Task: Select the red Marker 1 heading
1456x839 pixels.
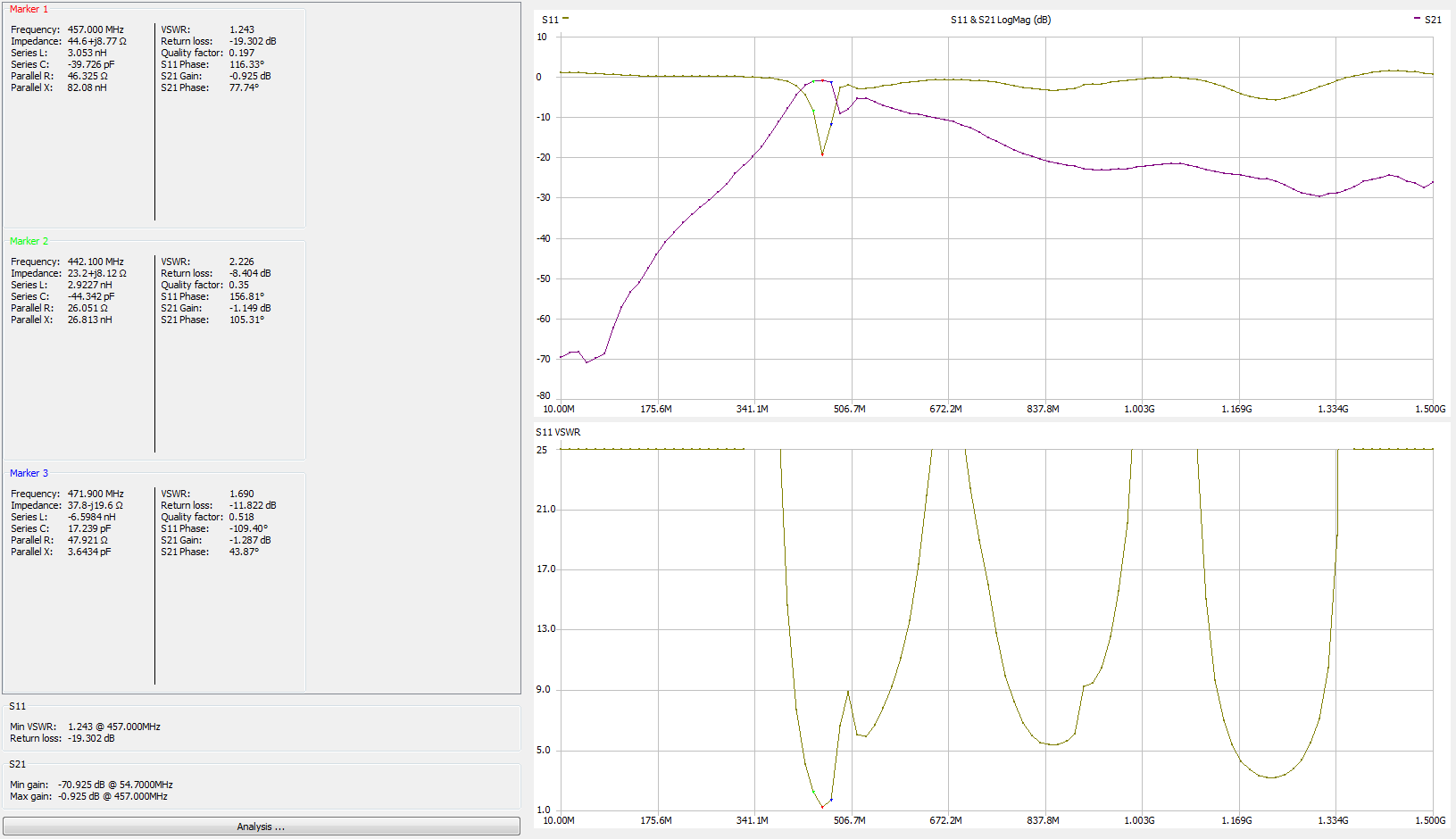Action: 29,9
